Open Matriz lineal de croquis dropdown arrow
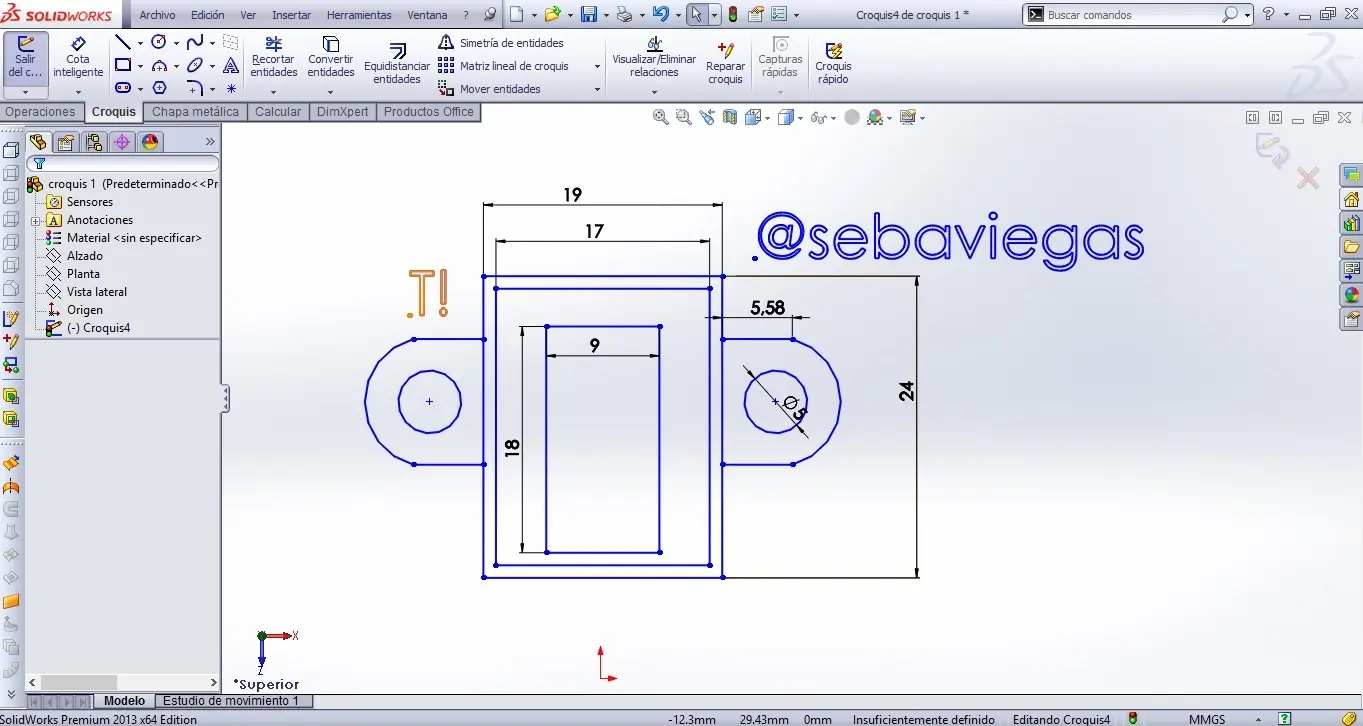 point(598,66)
